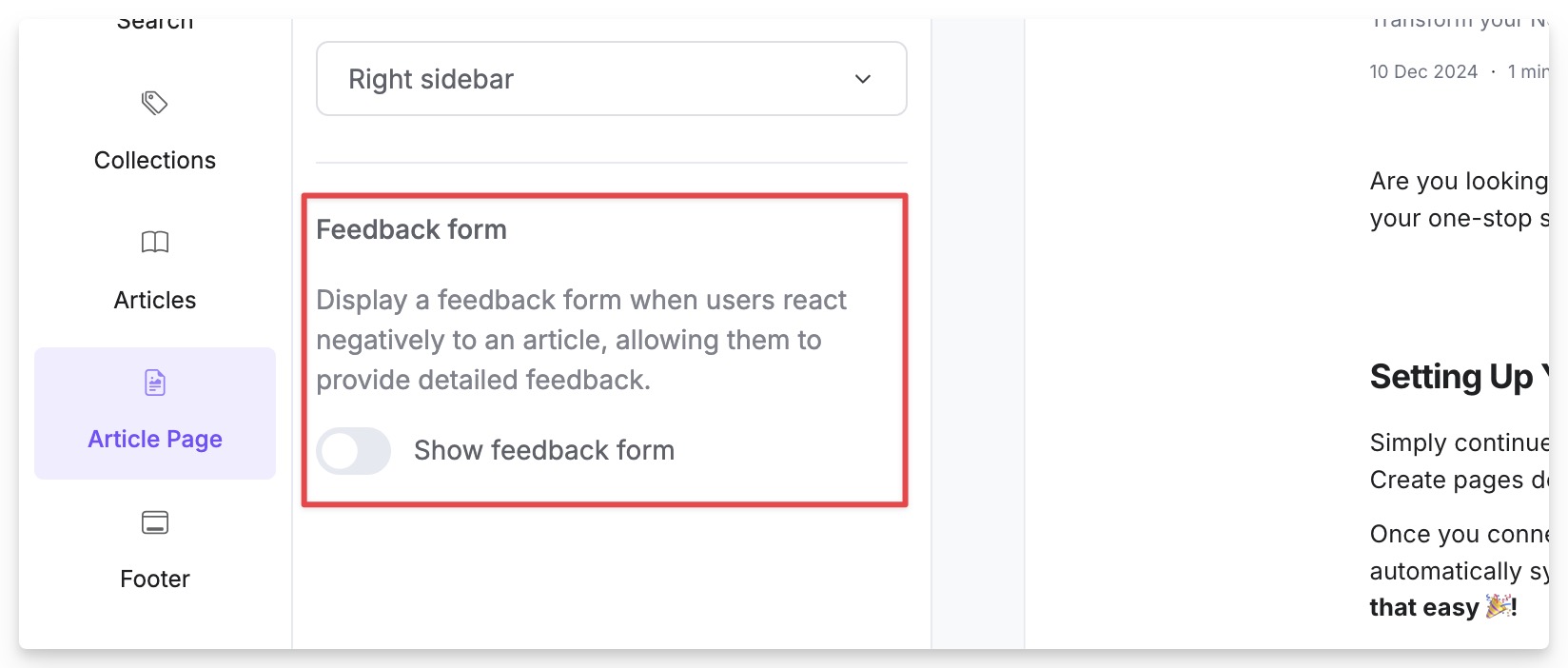Select the Collections menu label

point(155,160)
